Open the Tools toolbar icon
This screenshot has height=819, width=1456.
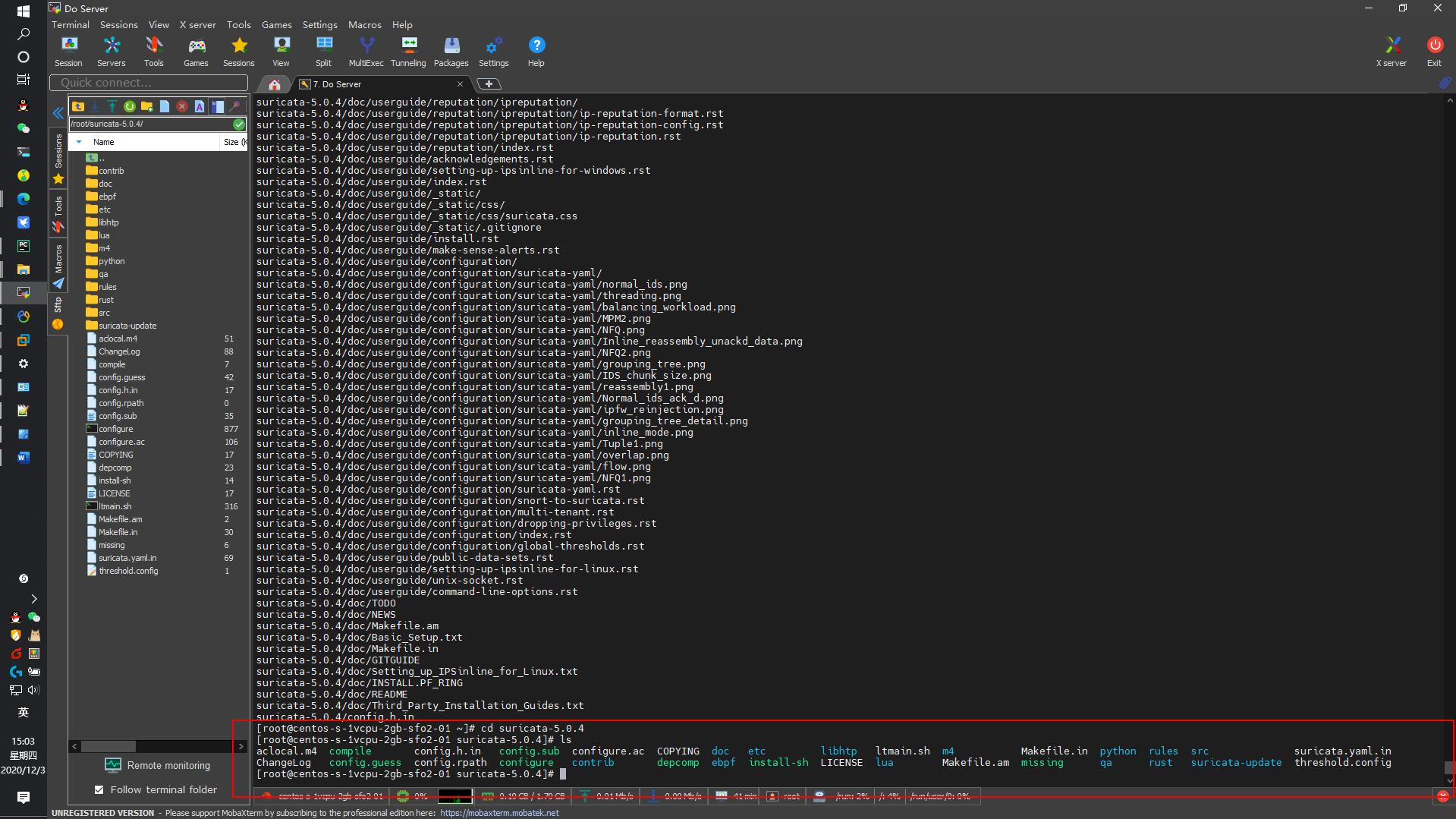[x=153, y=52]
